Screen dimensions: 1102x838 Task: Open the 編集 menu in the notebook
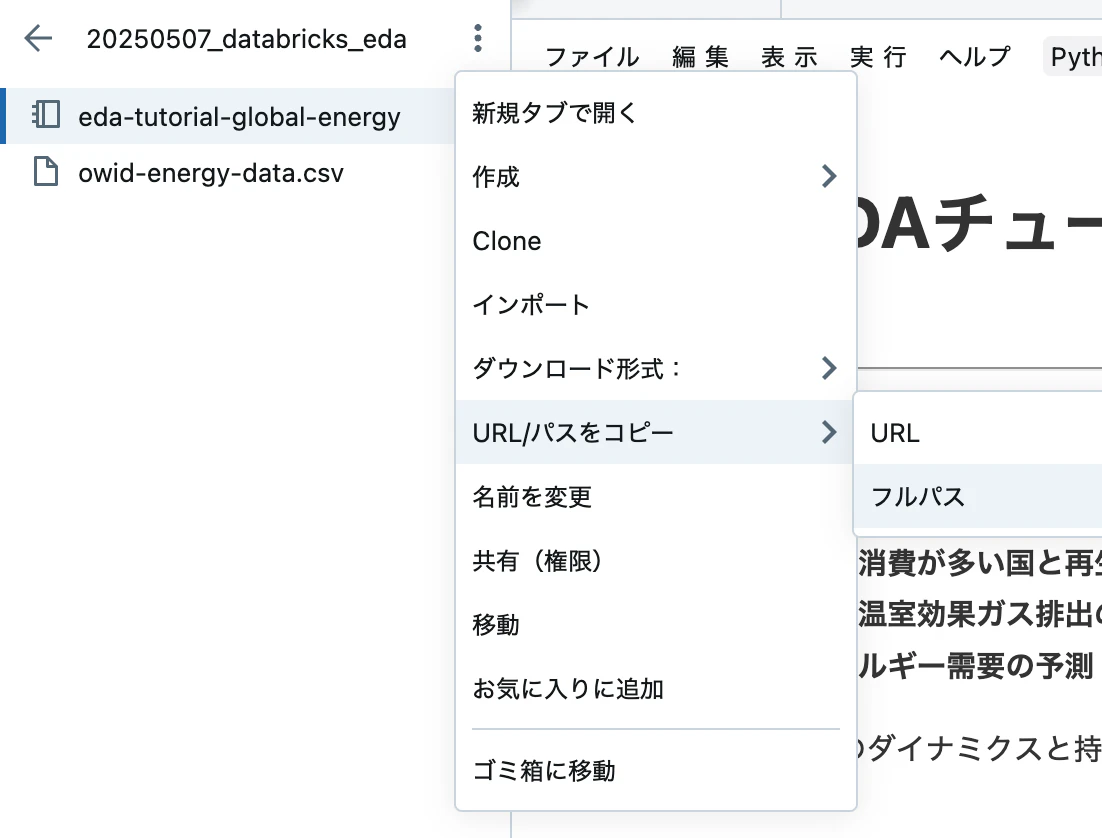coord(700,57)
